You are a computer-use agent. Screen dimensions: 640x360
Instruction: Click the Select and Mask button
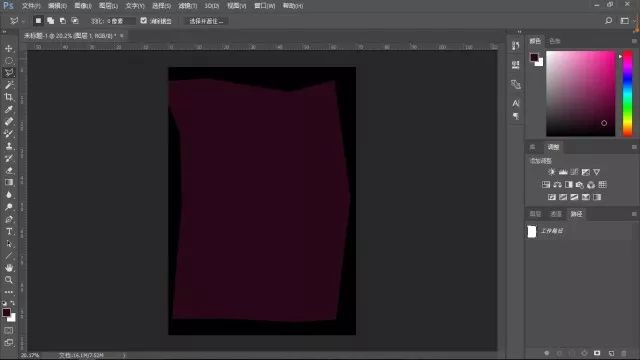[x=206, y=21]
